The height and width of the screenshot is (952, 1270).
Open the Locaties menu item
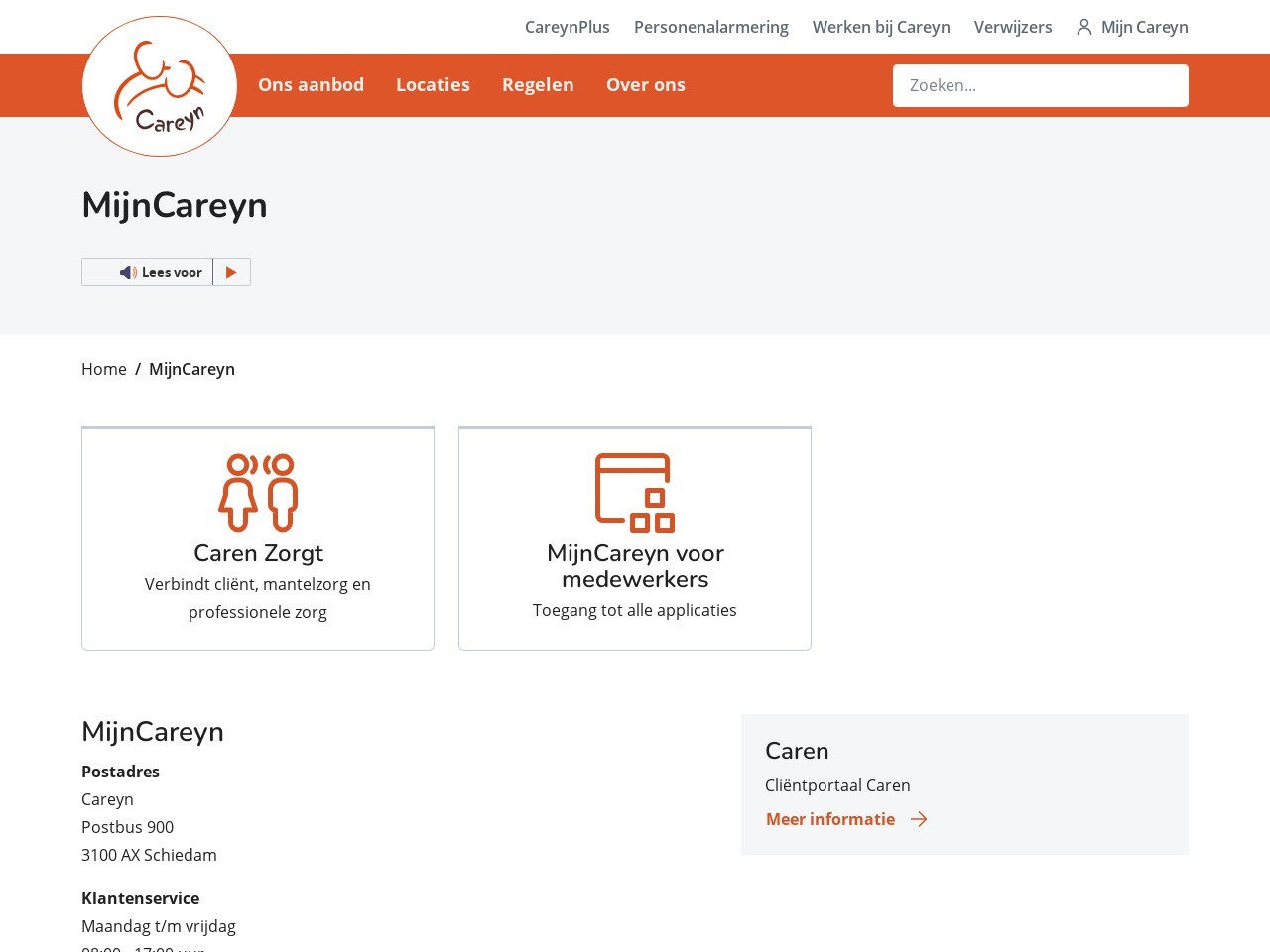point(433,85)
